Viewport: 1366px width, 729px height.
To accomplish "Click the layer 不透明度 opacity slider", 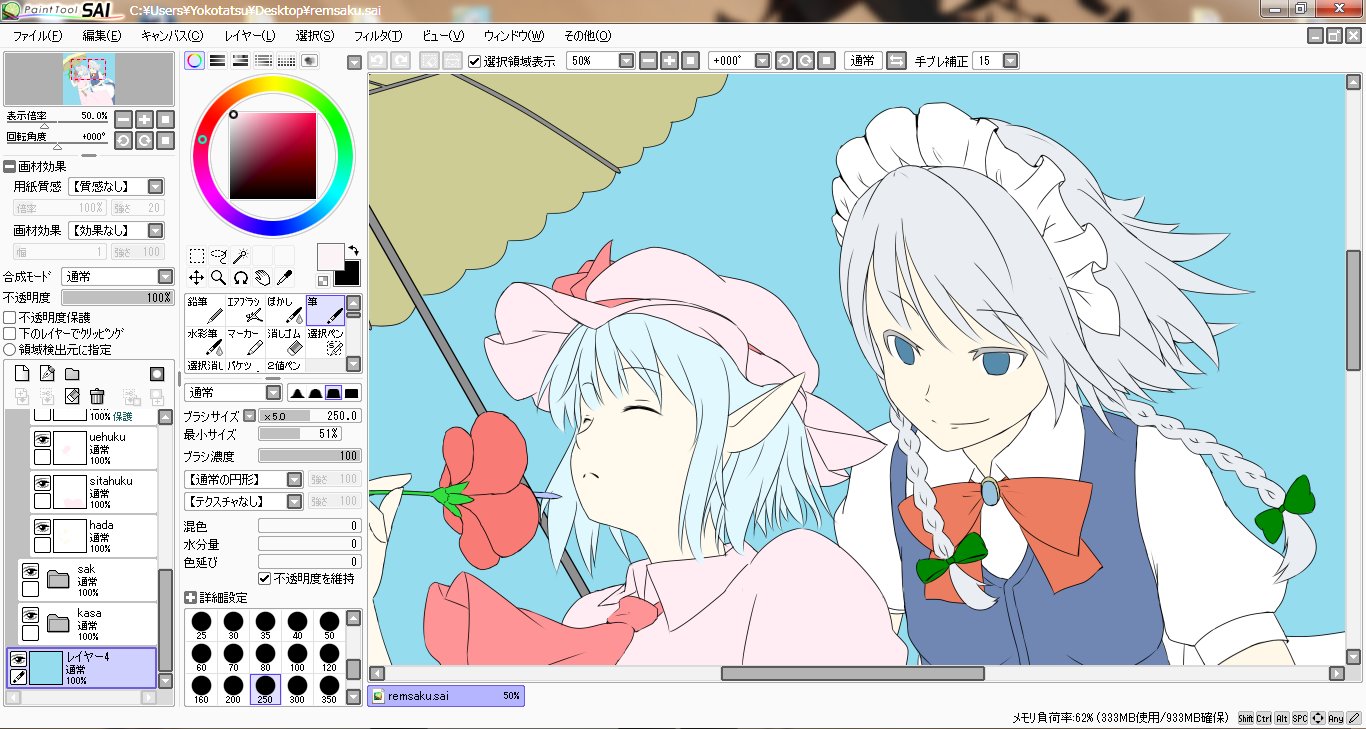I will [x=118, y=298].
